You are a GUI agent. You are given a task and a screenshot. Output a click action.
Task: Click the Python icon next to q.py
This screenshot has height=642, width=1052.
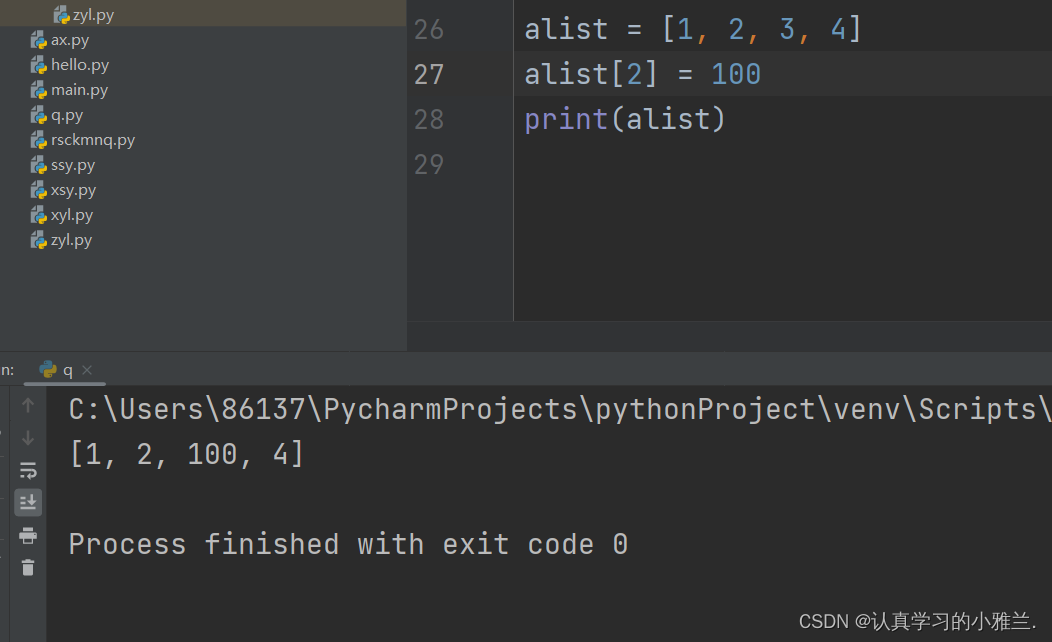click(x=39, y=115)
